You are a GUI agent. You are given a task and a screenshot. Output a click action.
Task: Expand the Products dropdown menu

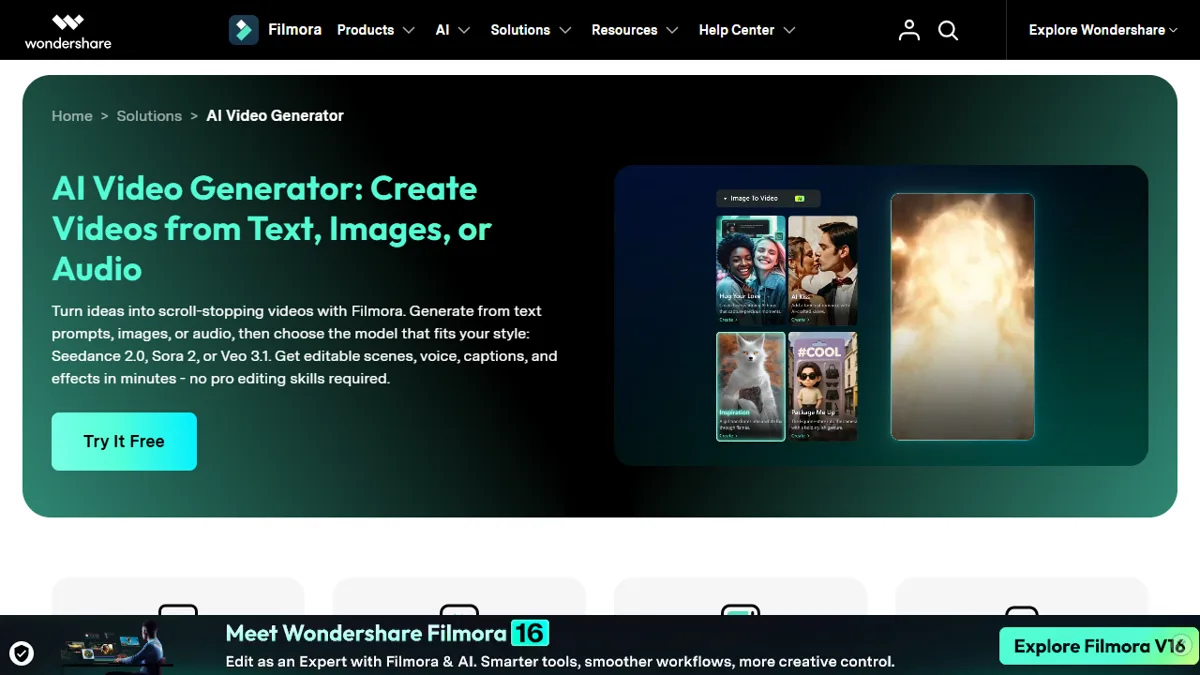(376, 30)
